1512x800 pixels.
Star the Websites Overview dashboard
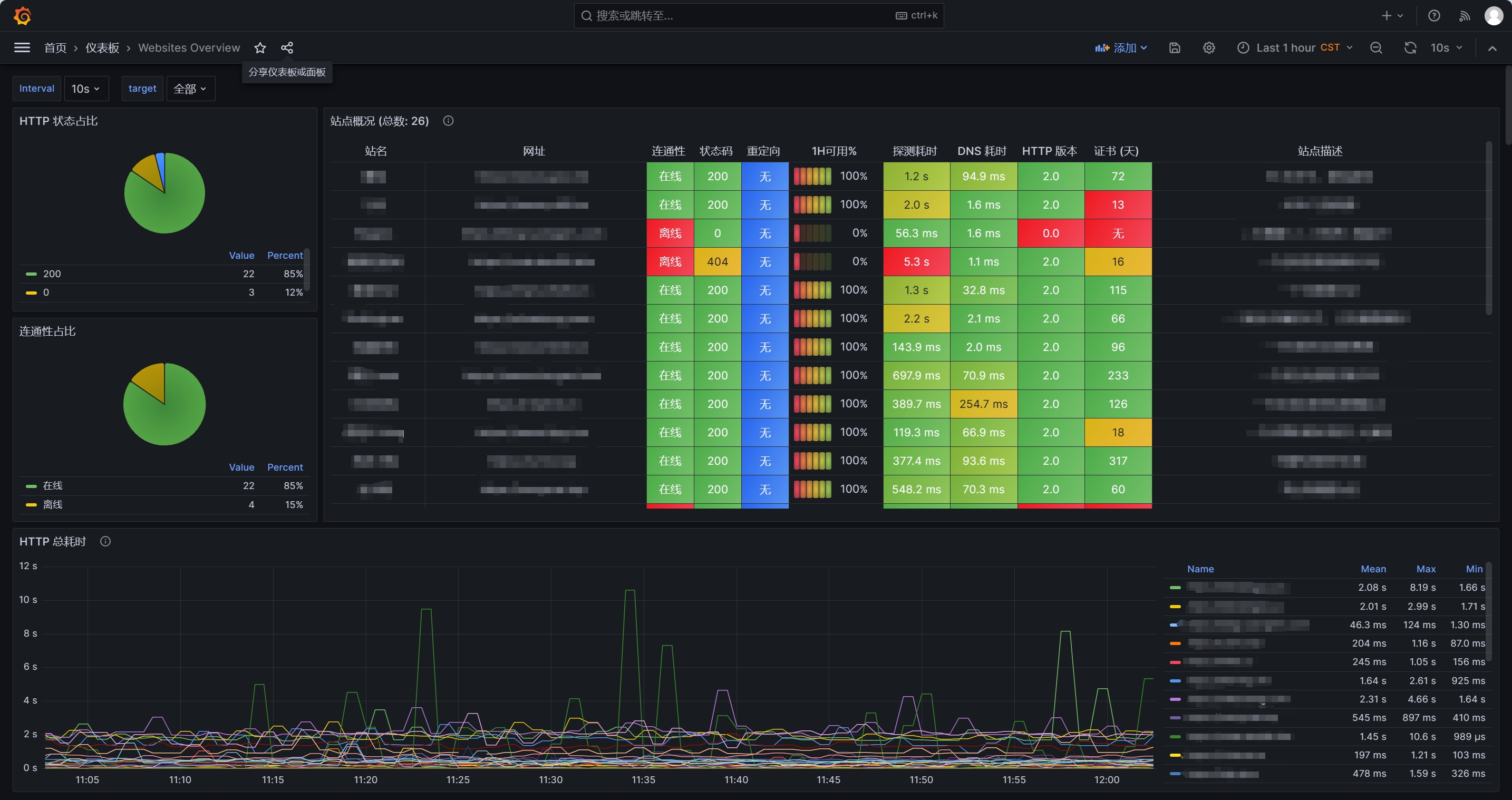260,47
